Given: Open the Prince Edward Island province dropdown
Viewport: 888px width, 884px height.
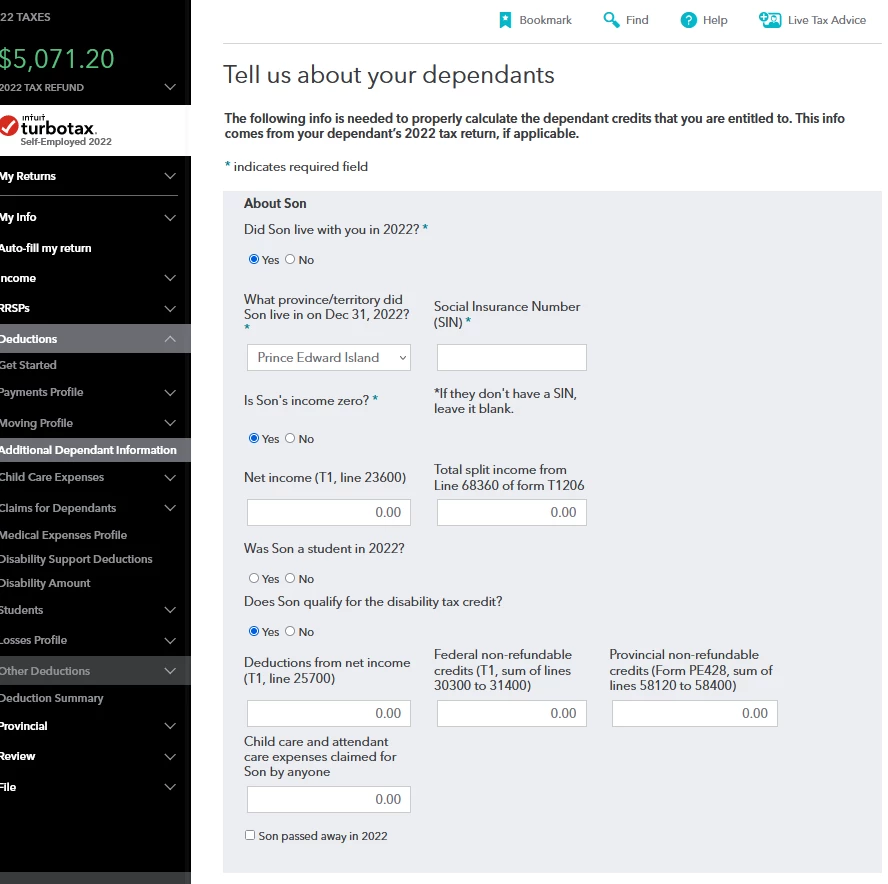Looking at the screenshot, I should (x=328, y=357).
